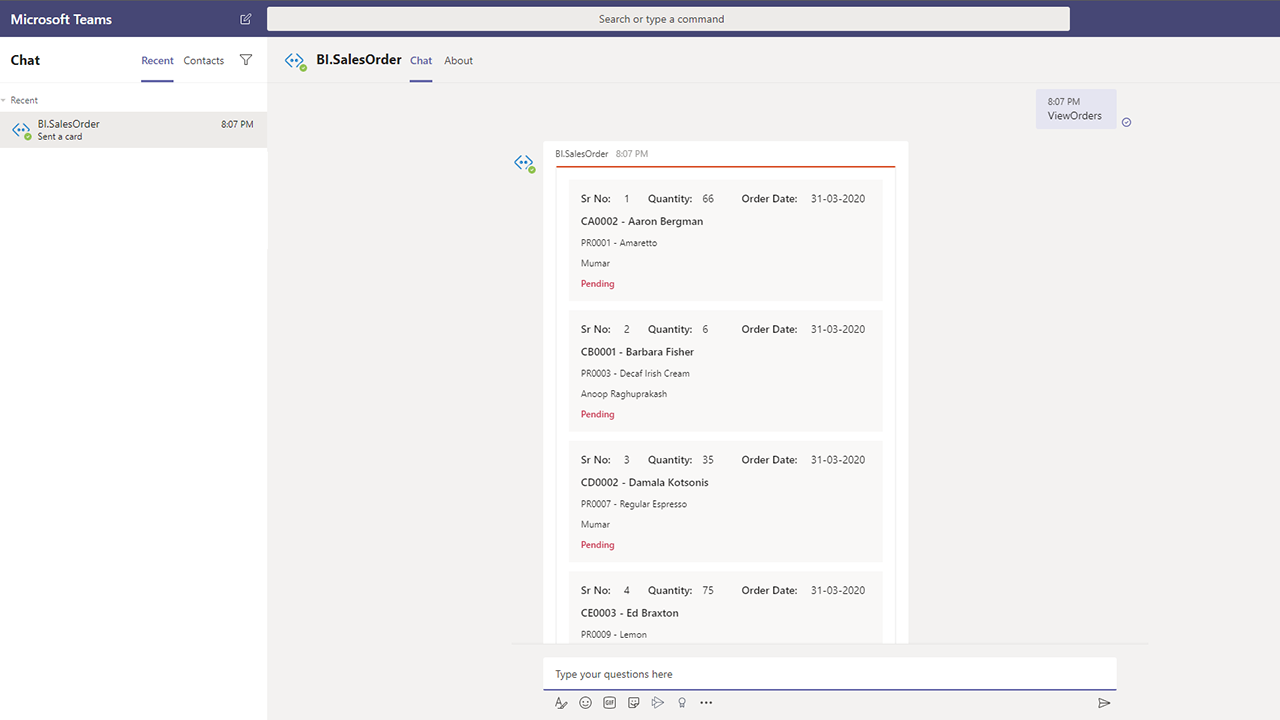Viewport: 1280px width, 720px height.
Task: Open the sticker picker
Action: tap(634, 703)
